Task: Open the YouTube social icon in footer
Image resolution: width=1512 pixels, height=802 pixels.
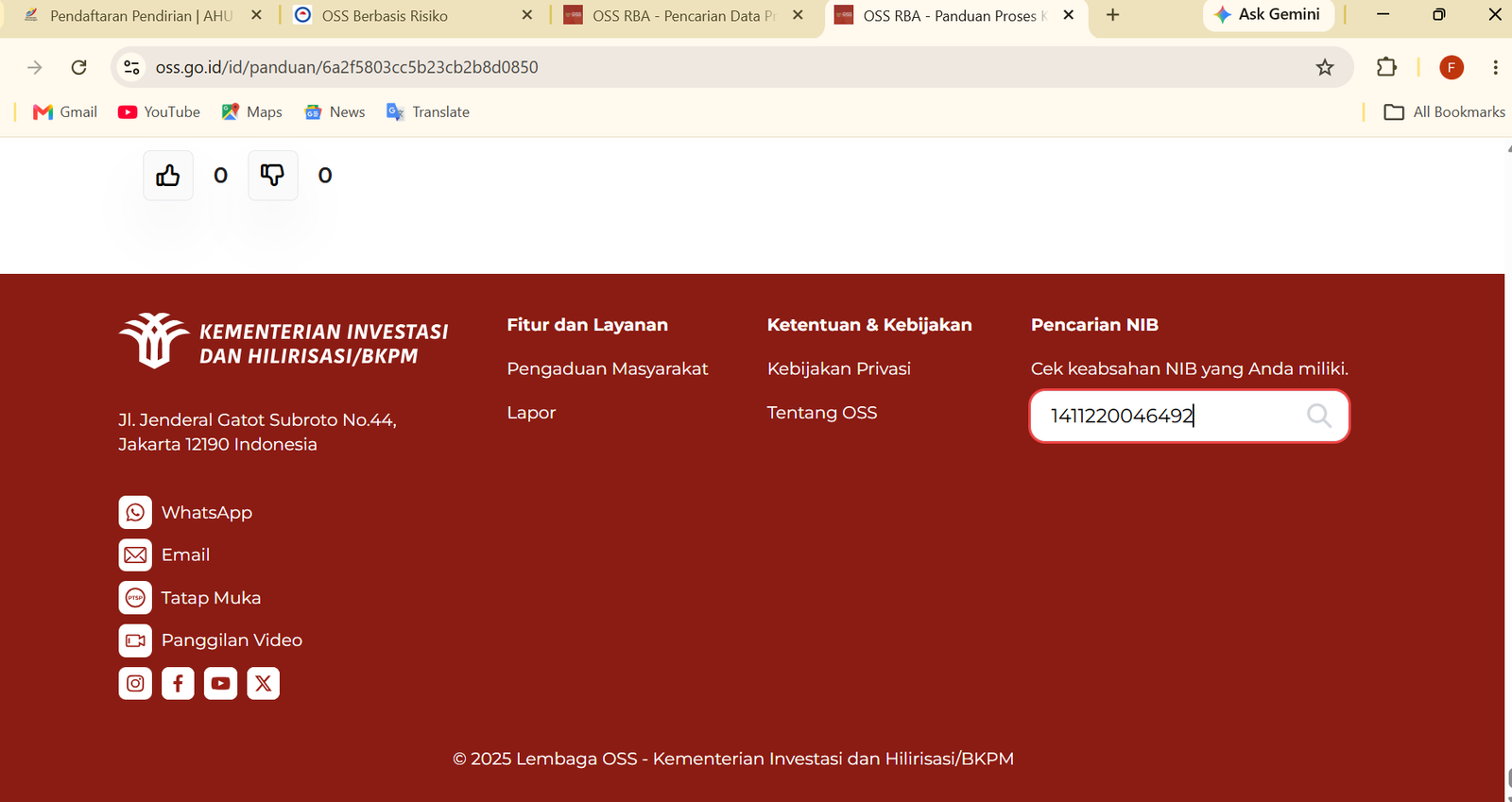Action: (x=220, y=683)
